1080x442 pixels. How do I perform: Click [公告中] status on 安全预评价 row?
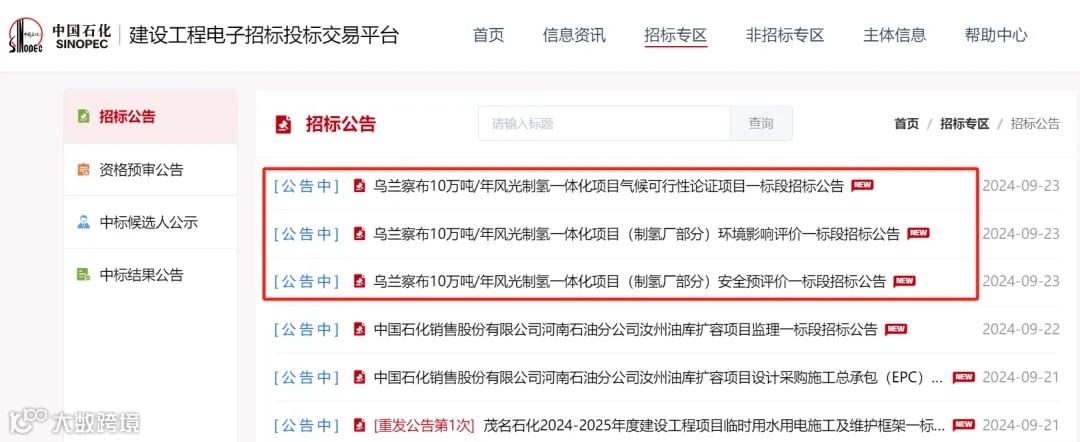(307, 282)
